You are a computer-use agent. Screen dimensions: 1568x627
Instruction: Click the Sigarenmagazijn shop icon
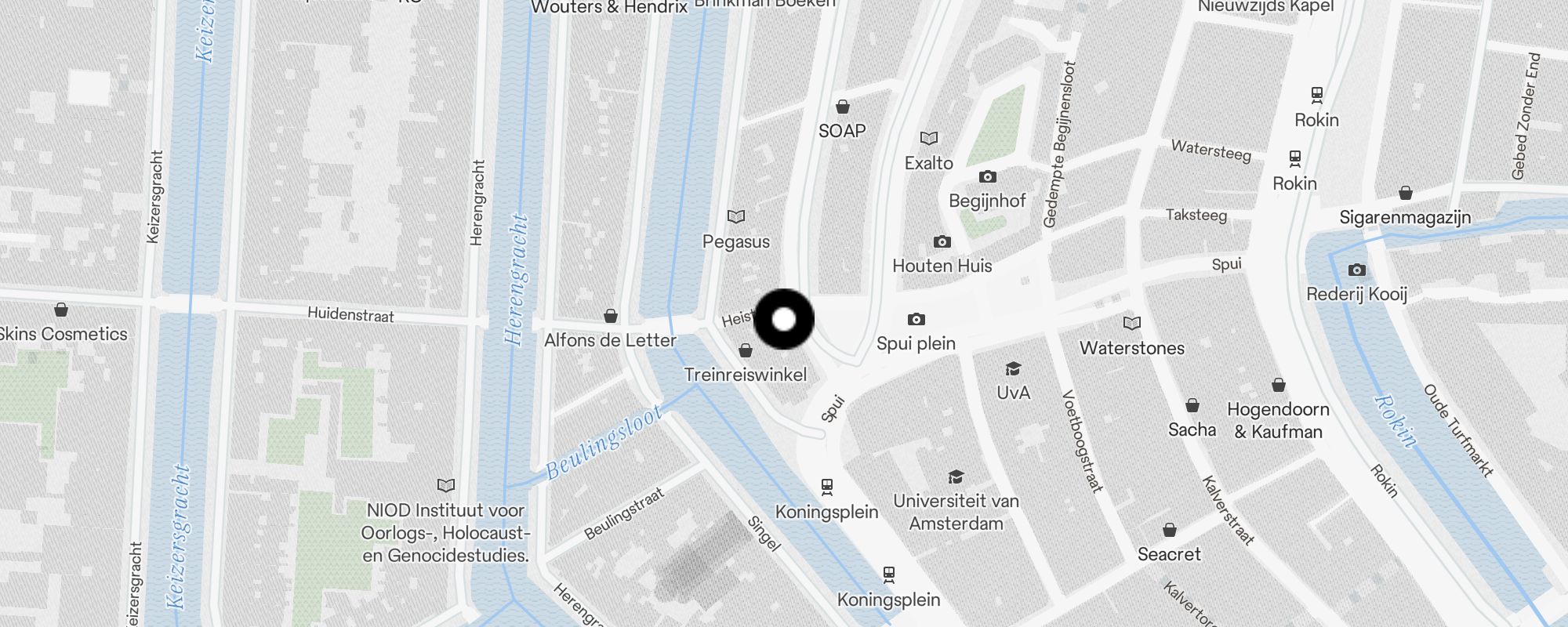click(1406, 193)
